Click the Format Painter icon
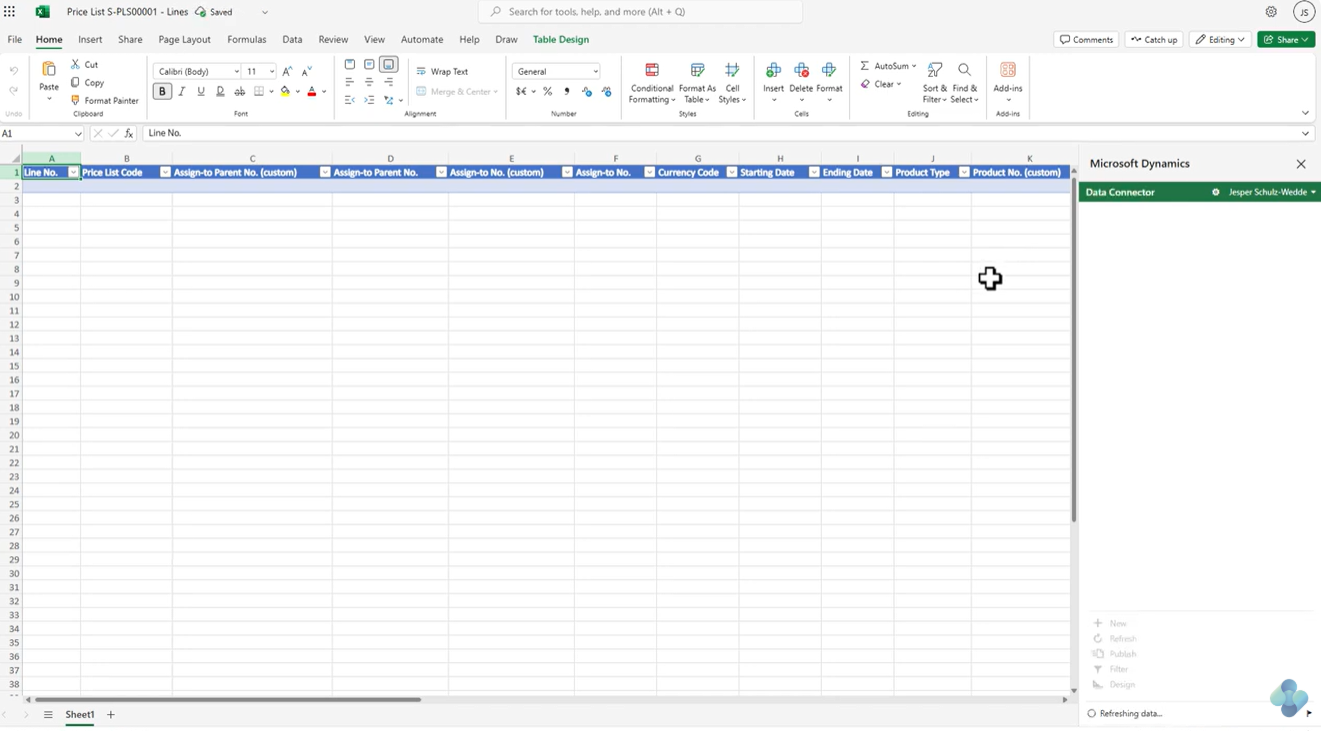 (x=75, y=100)
